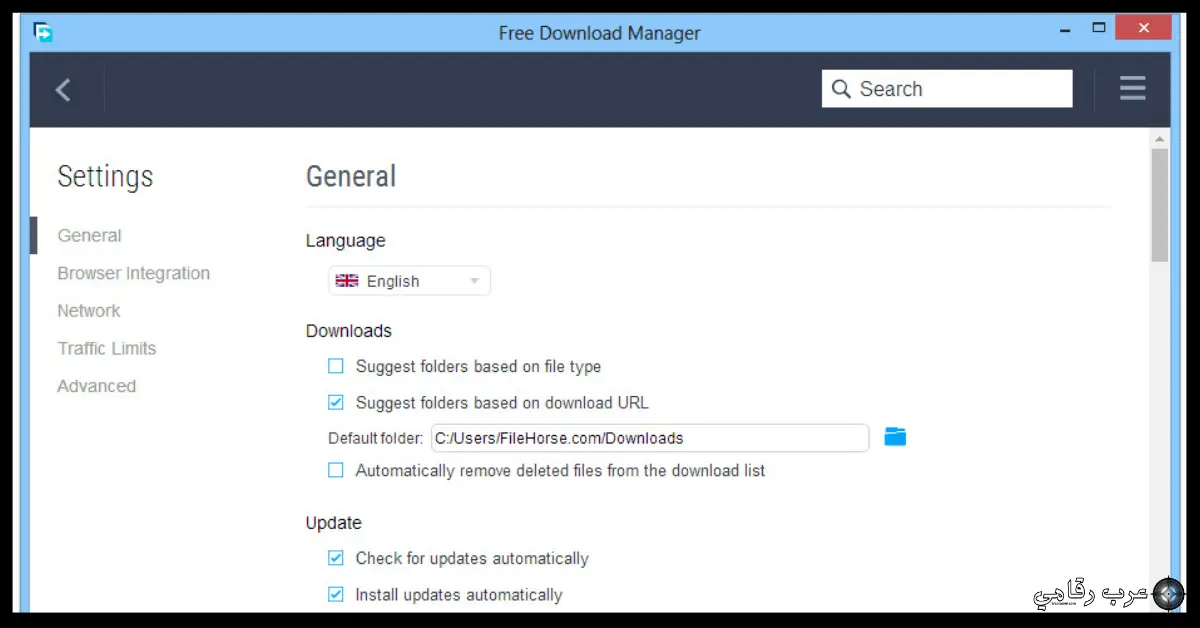1200x628 pixels.
Task: Enable automatic removal of deleted files
Action: (335, 470)
